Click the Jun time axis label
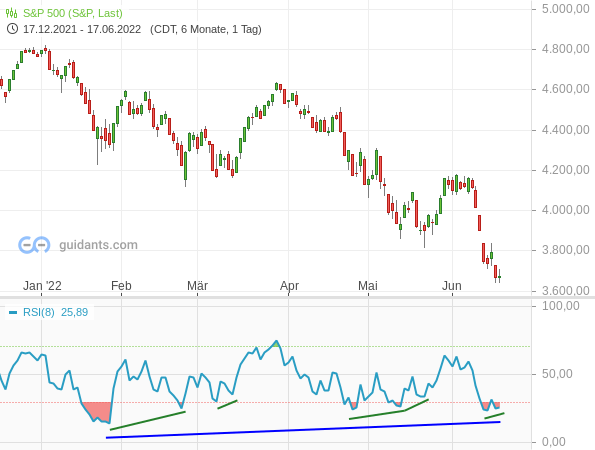Screen dimensions: 595x450 [452, 286]
